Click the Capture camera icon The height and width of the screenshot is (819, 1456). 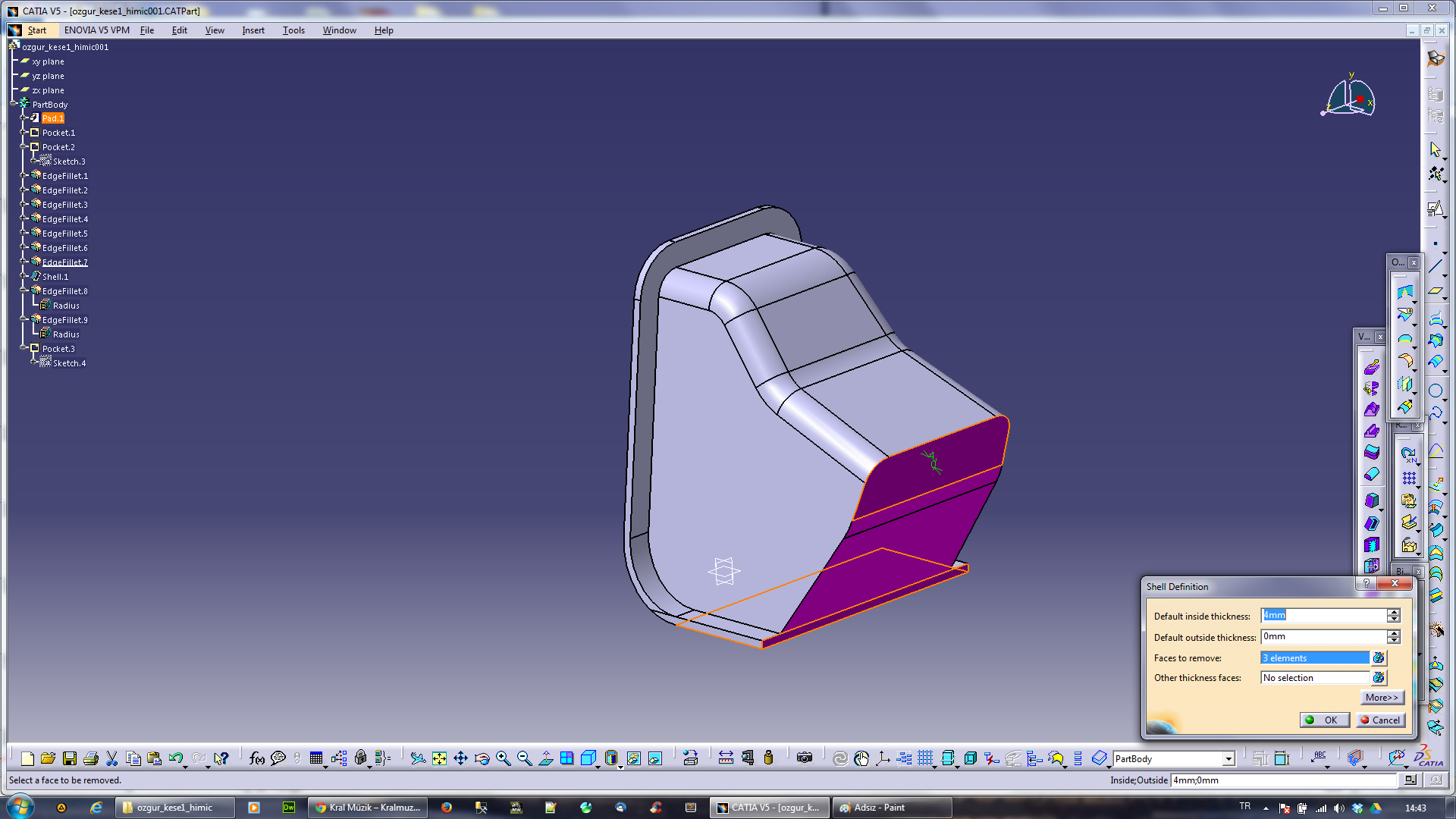pyautogui.click(x=805, y=758)
